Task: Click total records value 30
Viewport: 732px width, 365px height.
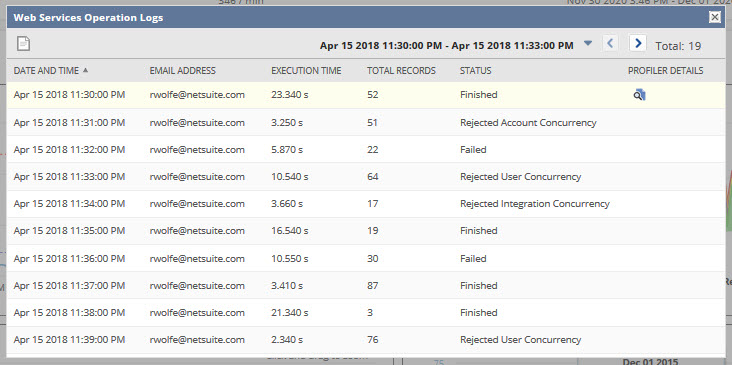Action: point(373,259)
